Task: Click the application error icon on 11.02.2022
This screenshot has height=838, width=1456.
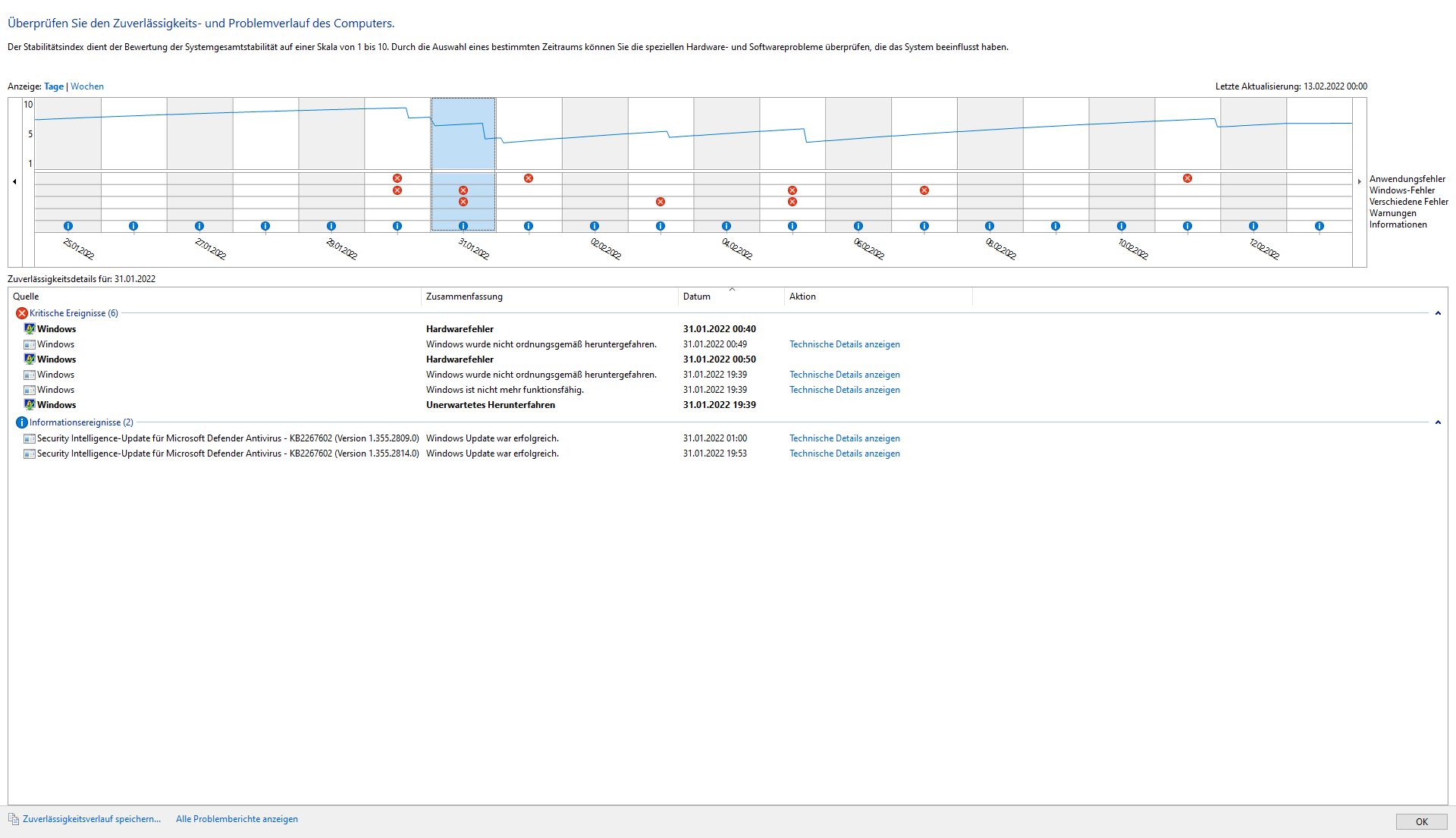Action: pos(1188,178)
